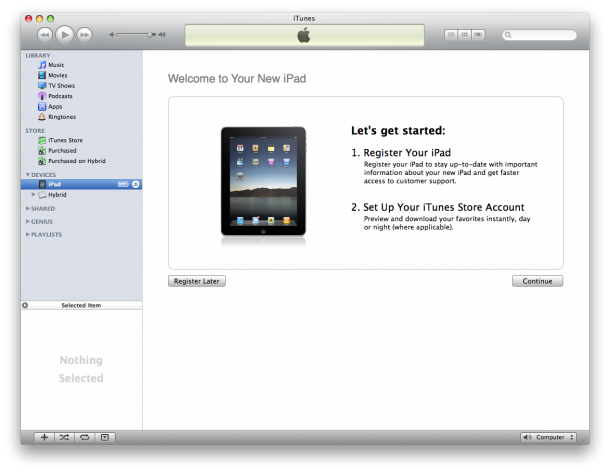Click the Apple logo status display
Viewport: 610px width, 473px height.
click(305, 35)
